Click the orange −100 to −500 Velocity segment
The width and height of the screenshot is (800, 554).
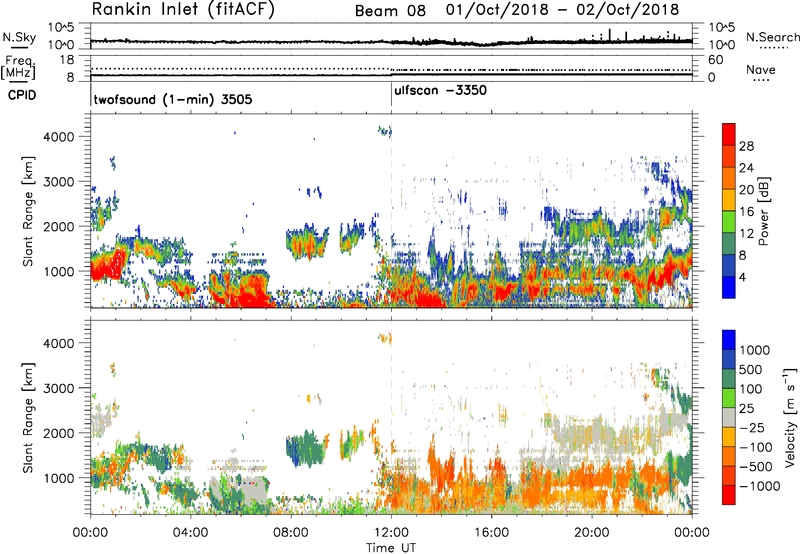pyautogui.click(x=729, y=457)
